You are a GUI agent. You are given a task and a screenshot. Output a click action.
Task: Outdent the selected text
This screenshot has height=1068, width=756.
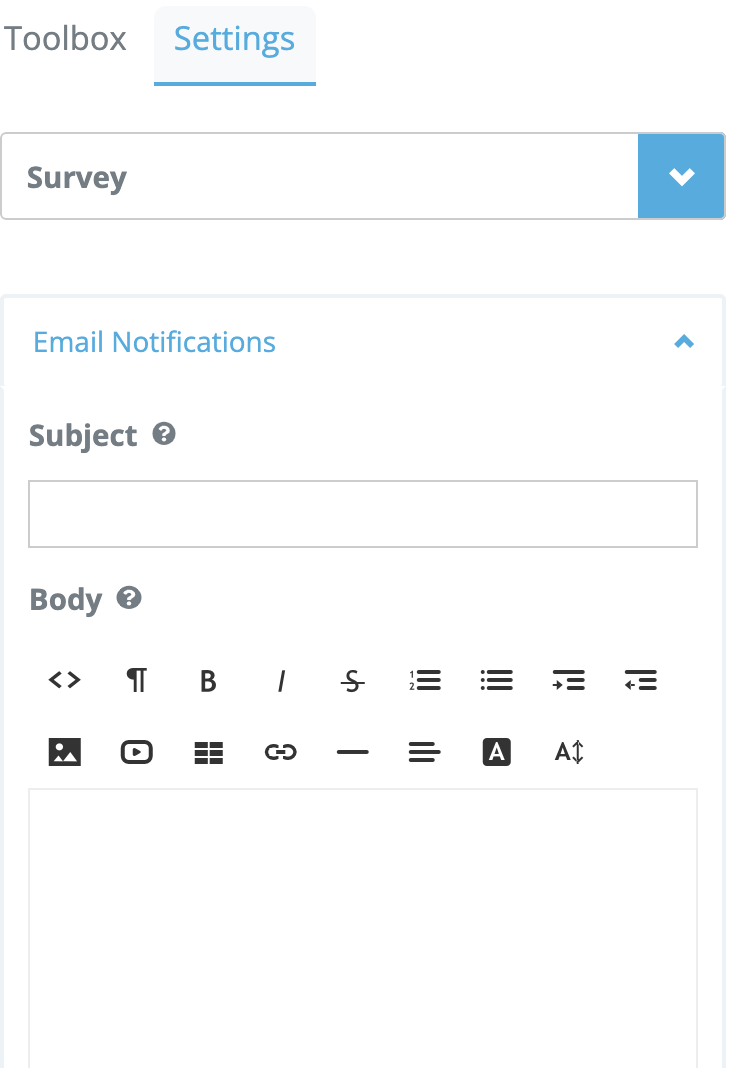640,681
